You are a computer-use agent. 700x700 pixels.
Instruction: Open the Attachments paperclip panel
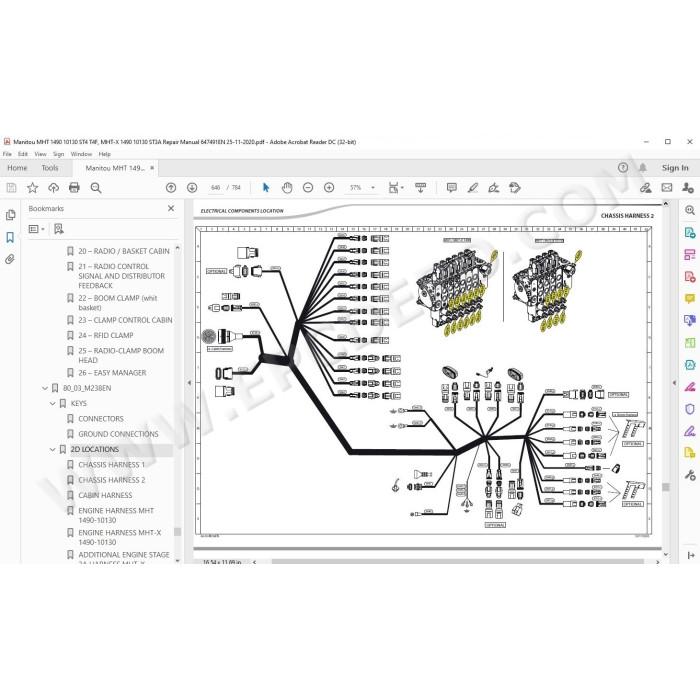coord(10,259)
